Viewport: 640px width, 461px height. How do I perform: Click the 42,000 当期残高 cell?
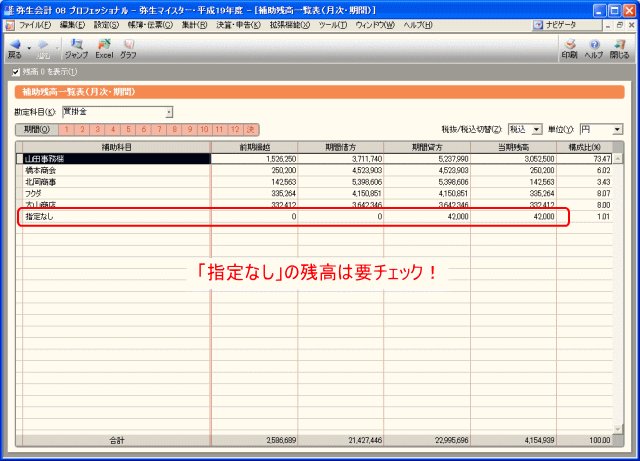click(513, 217)
